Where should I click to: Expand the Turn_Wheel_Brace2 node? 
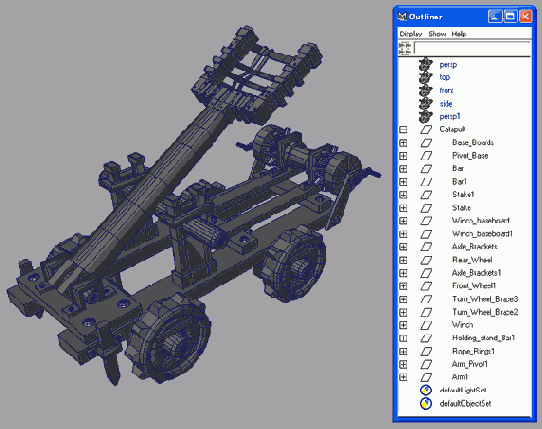[403, 313]
